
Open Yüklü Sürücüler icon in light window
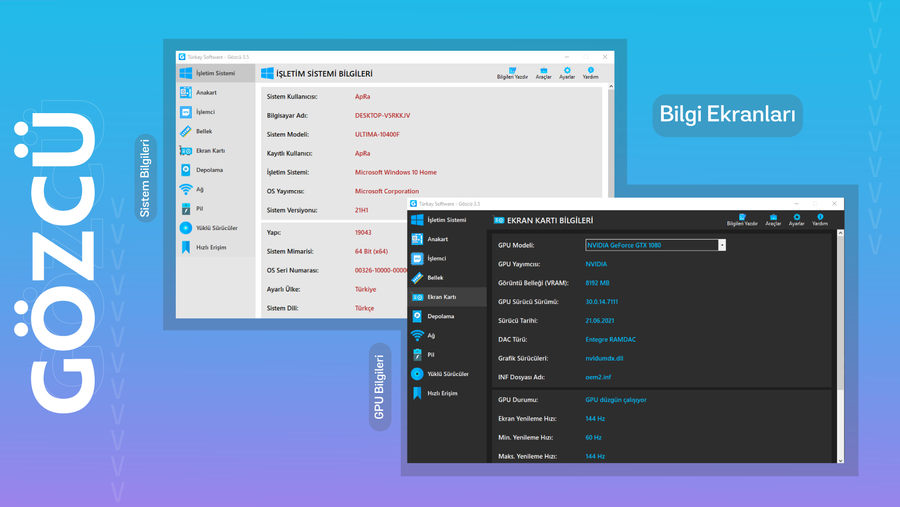[185, 228]
